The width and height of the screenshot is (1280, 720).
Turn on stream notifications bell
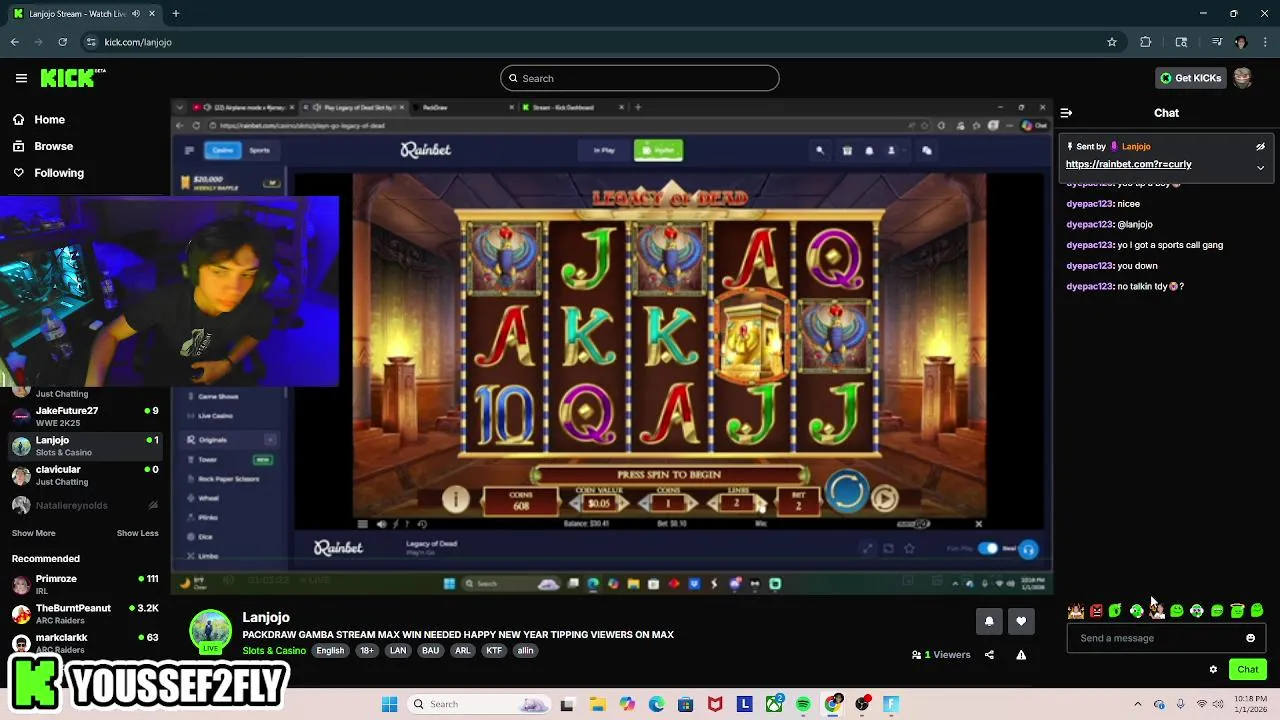point(989,621)
